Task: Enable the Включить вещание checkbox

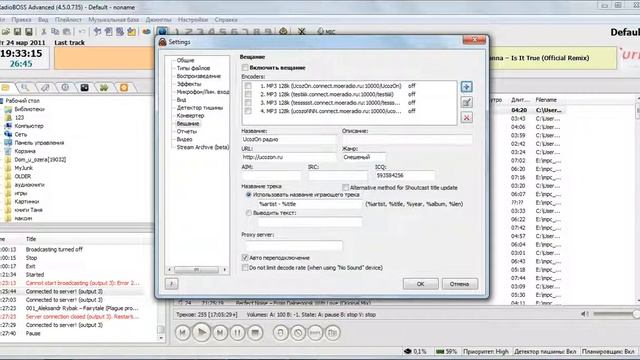Action: [245, 68]
